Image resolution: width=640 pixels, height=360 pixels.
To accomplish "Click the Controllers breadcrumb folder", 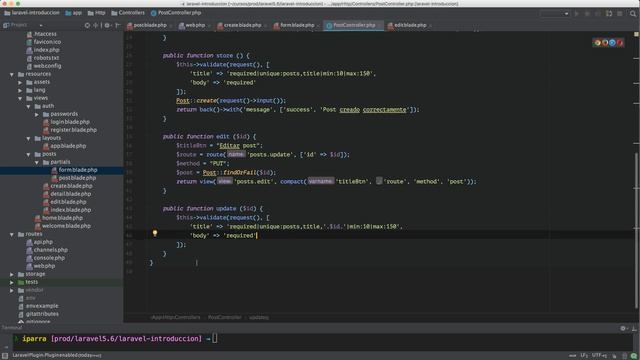I will 128,13.
